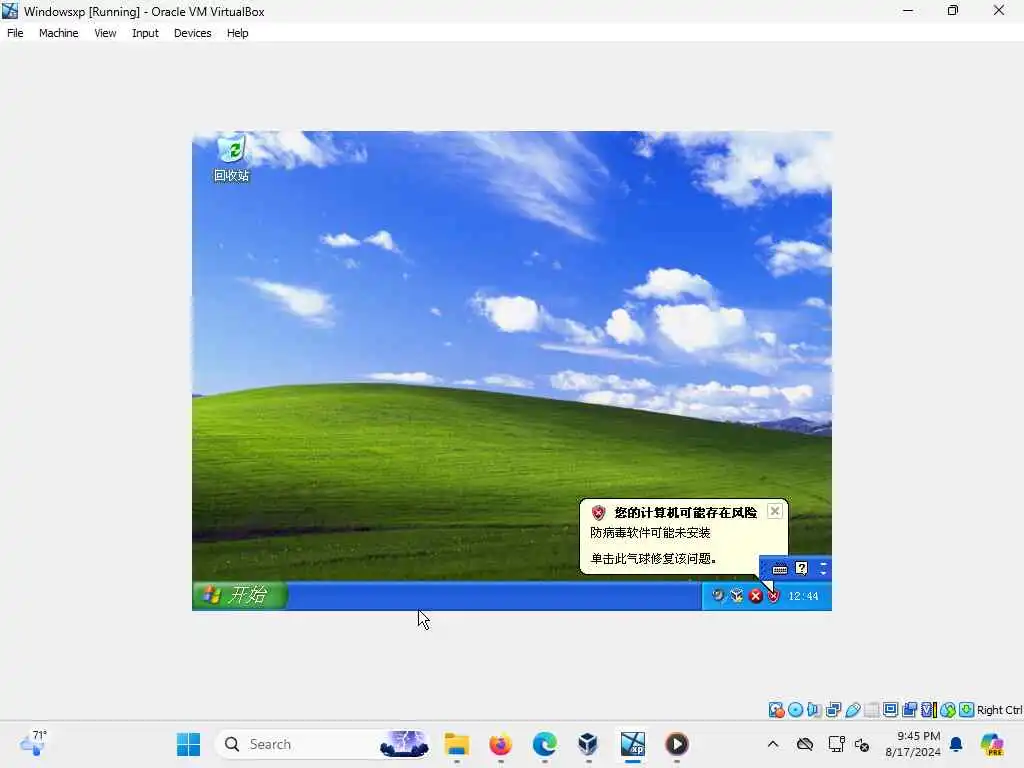Select the Recycle Bin (回收站) desktop icon
1024x768 pixels.
[x=231, y=158]
